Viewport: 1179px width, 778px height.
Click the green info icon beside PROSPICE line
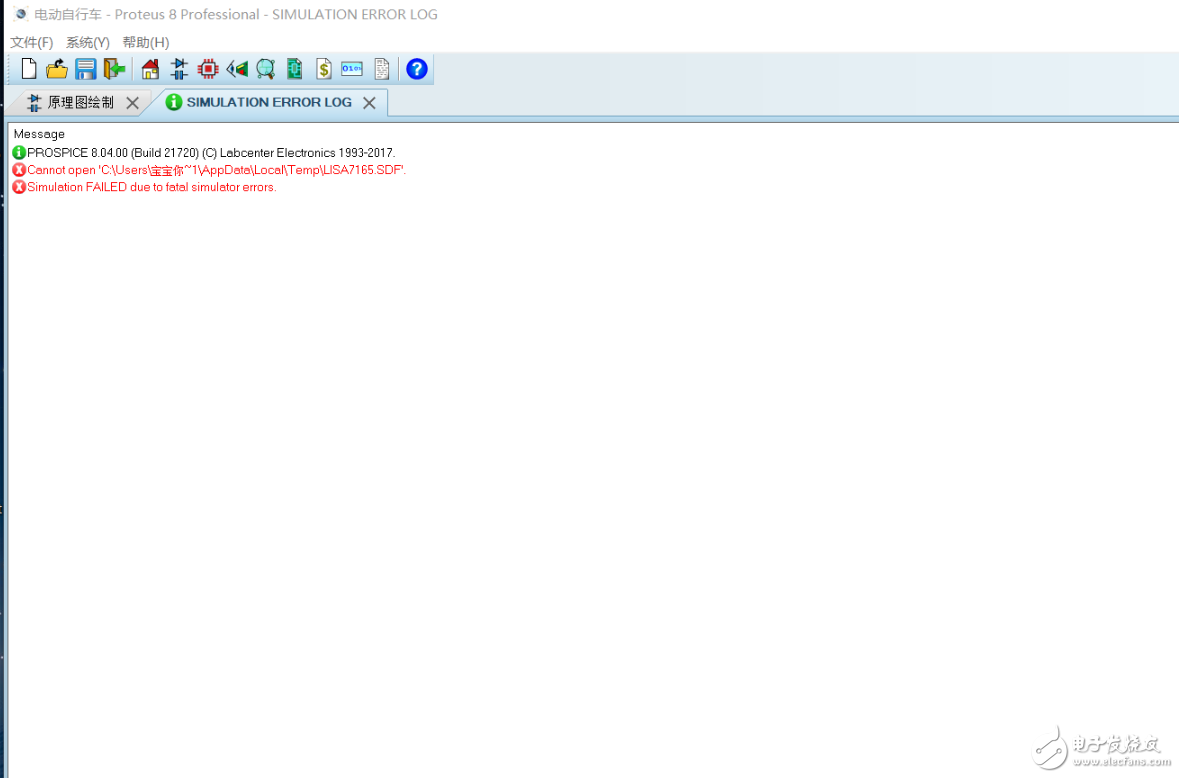pos(20,153)
